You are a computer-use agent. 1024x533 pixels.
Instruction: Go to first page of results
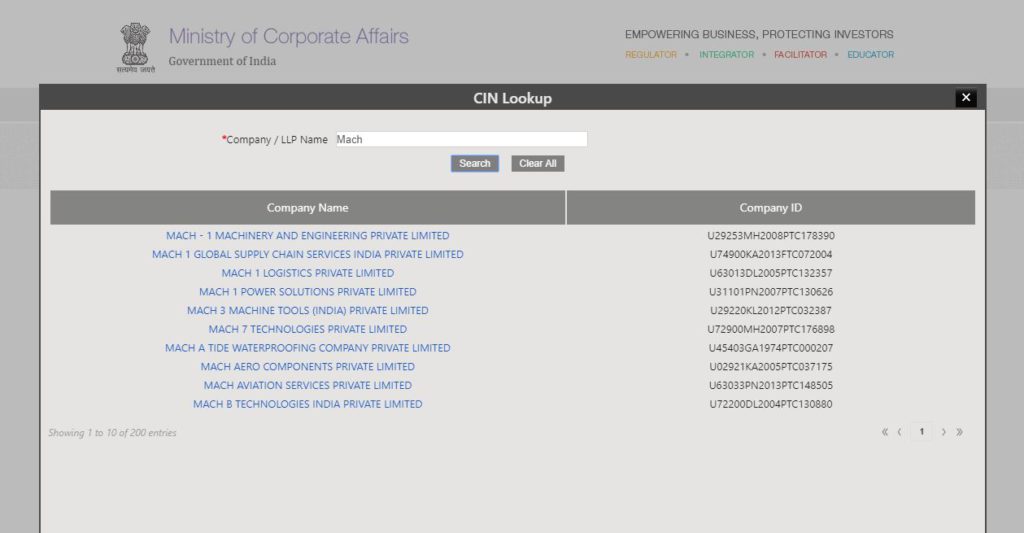click(884, 432)
